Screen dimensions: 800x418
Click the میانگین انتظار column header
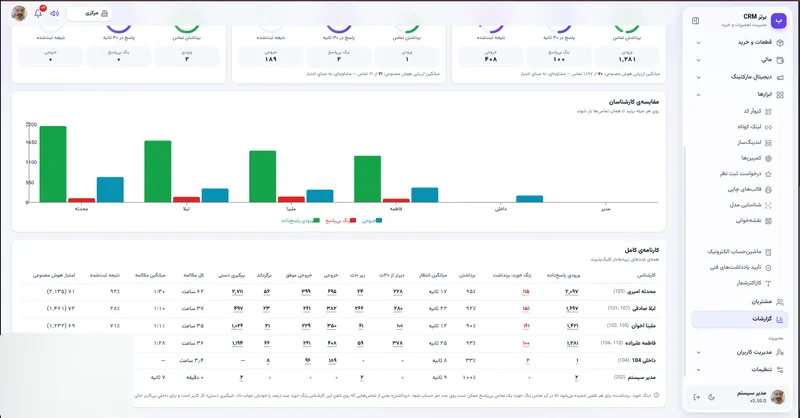(x=433, y=275)
